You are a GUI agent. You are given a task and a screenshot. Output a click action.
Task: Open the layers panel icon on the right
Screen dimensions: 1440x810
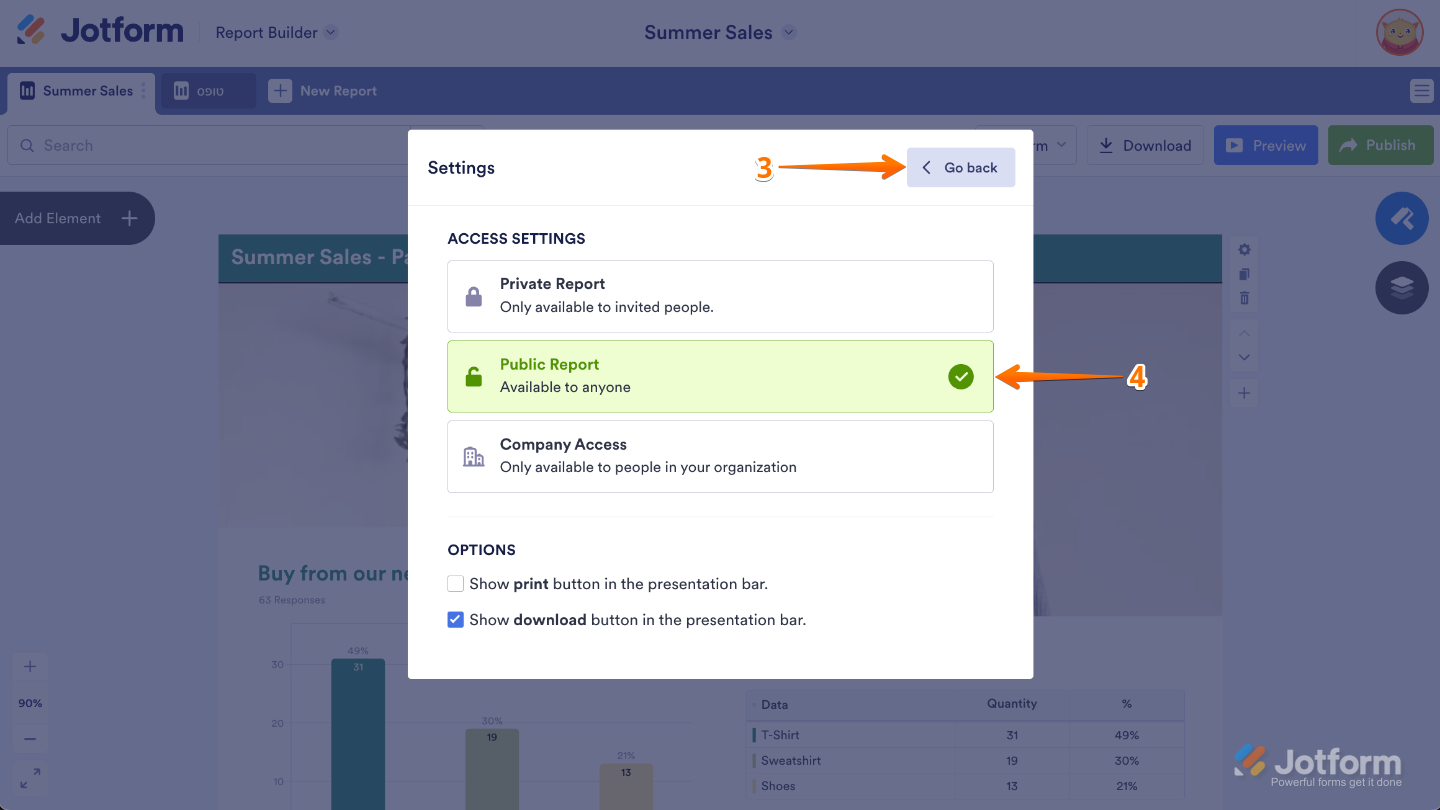pyautogui.click(x=1402, y=288)
